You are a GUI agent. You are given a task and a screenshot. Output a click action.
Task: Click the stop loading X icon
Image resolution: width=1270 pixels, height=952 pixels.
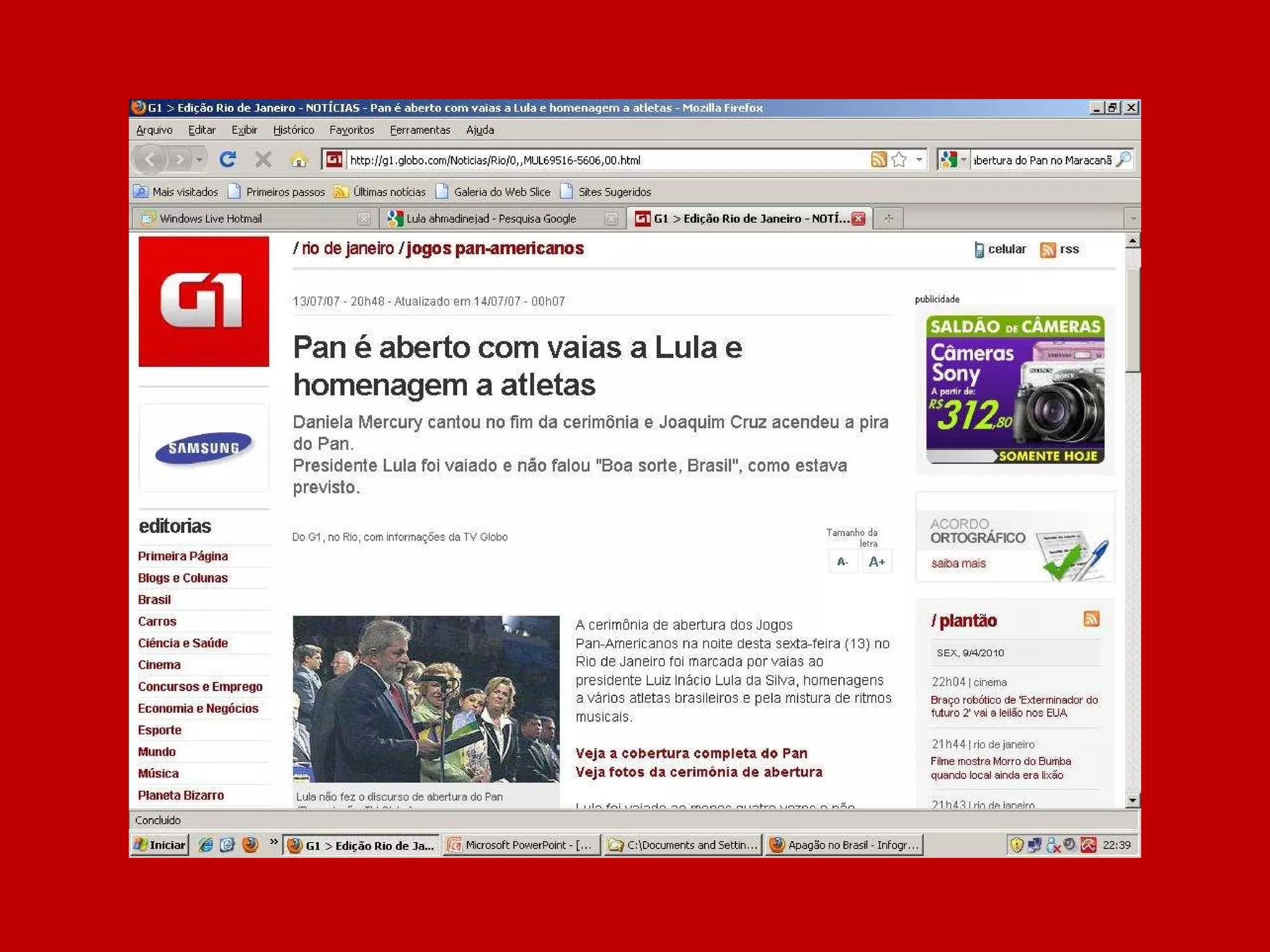263,160
